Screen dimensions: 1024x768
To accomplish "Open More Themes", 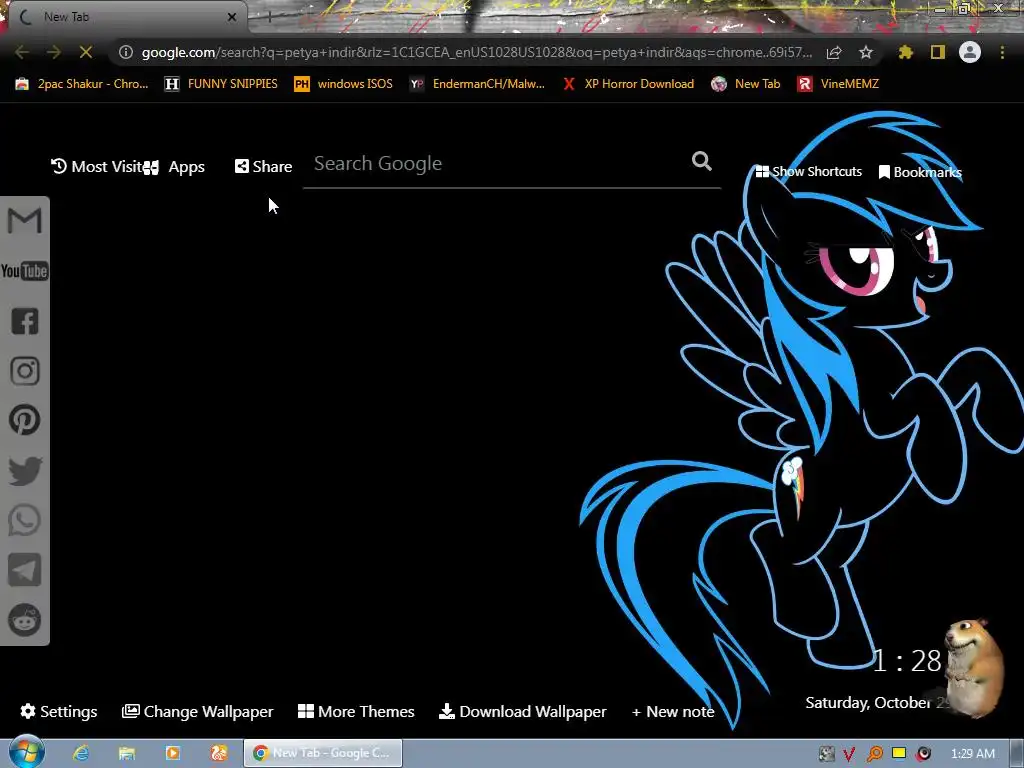I will click(356, 711).
